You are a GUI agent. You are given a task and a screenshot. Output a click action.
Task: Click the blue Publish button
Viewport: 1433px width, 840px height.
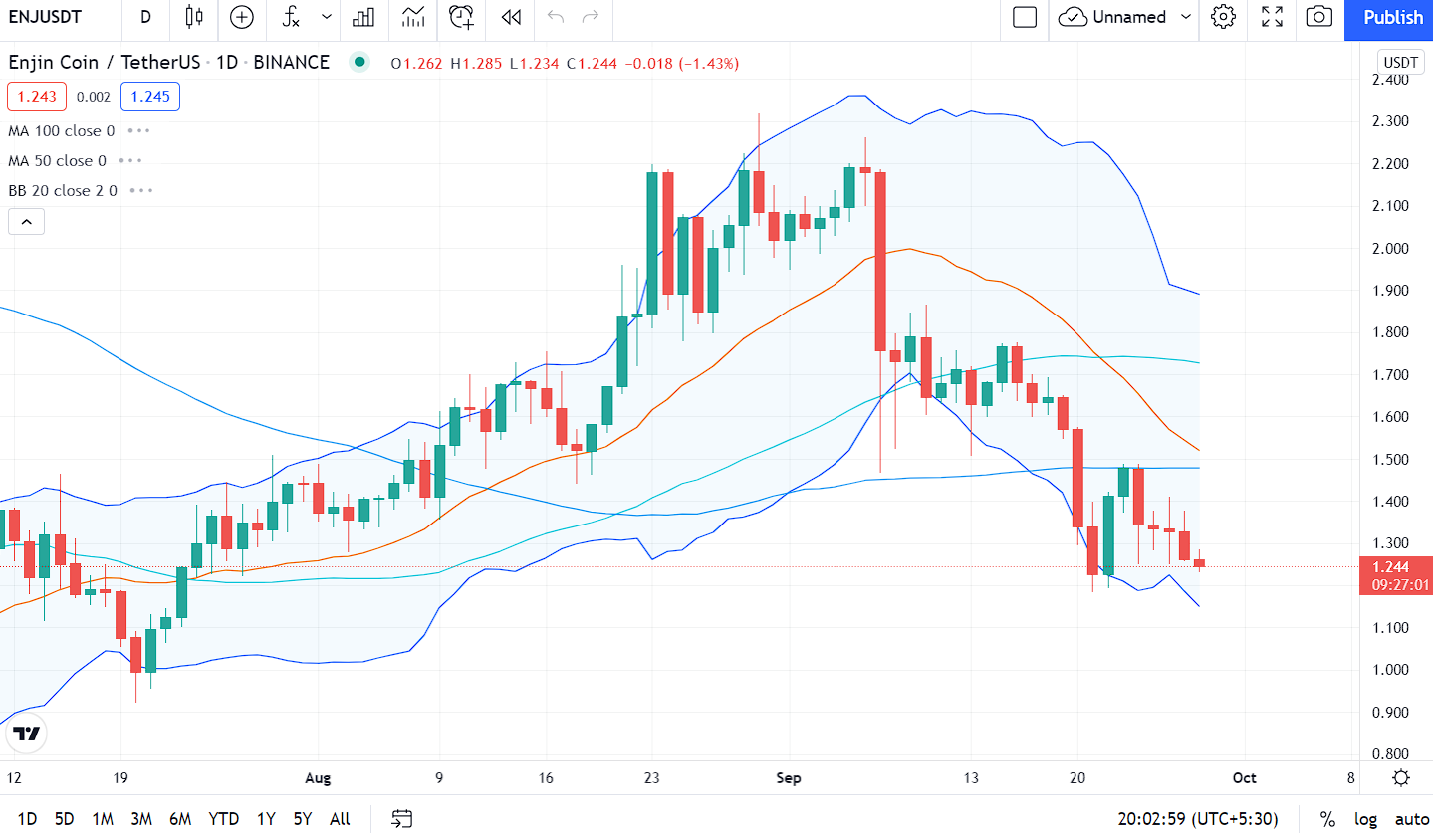[1392, 18]
